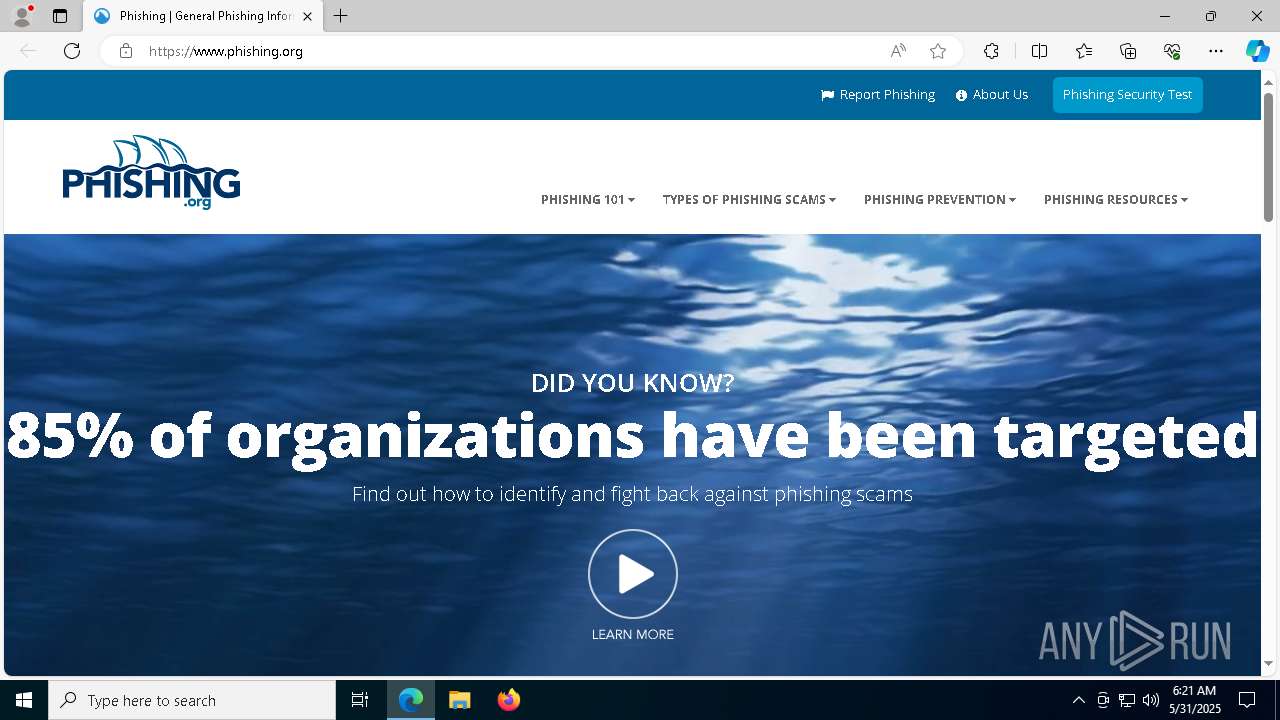Click DID YOU KNOW? heading
Viewport: 1280px width, 720px height.
pyautogui.click(x=633, y=382)
